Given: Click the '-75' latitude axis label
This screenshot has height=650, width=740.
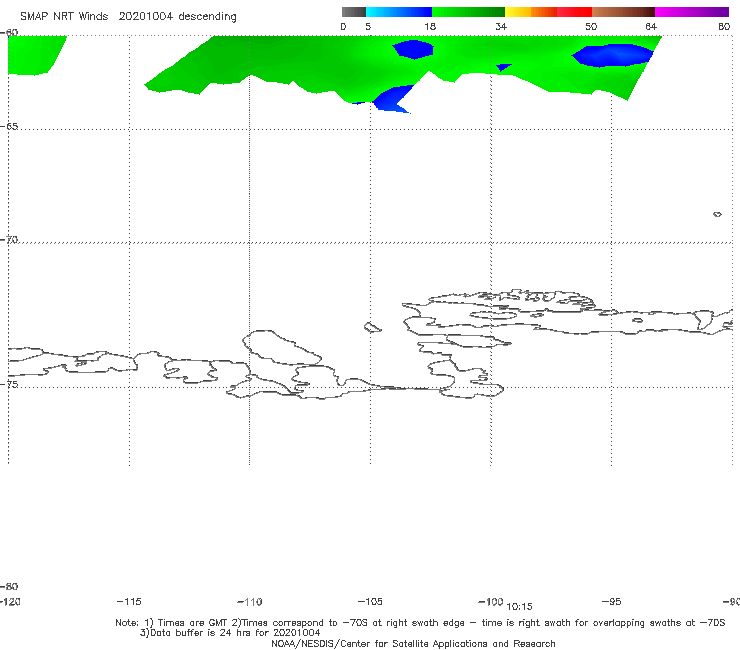Looking at the screenshot, I should coord(9,384).
